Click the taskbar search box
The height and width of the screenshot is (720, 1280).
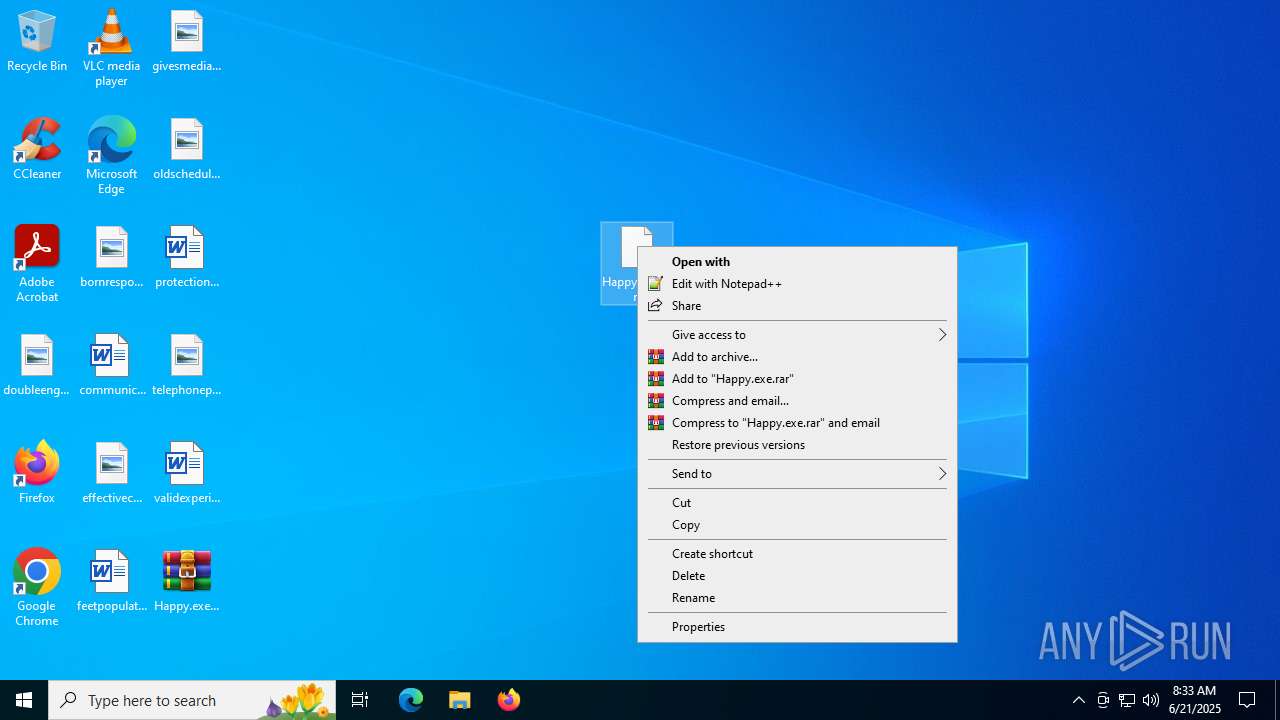pos(192,700)
